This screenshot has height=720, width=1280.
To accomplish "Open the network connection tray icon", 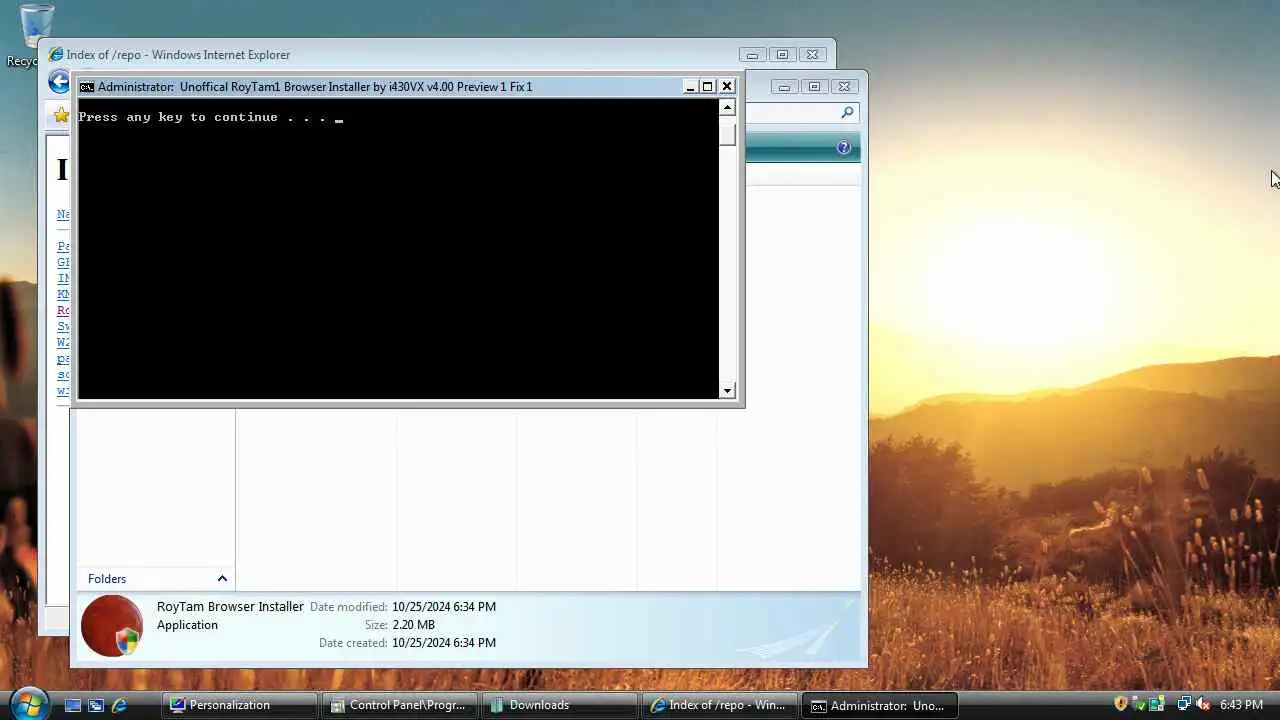I will coord(1184,704).
